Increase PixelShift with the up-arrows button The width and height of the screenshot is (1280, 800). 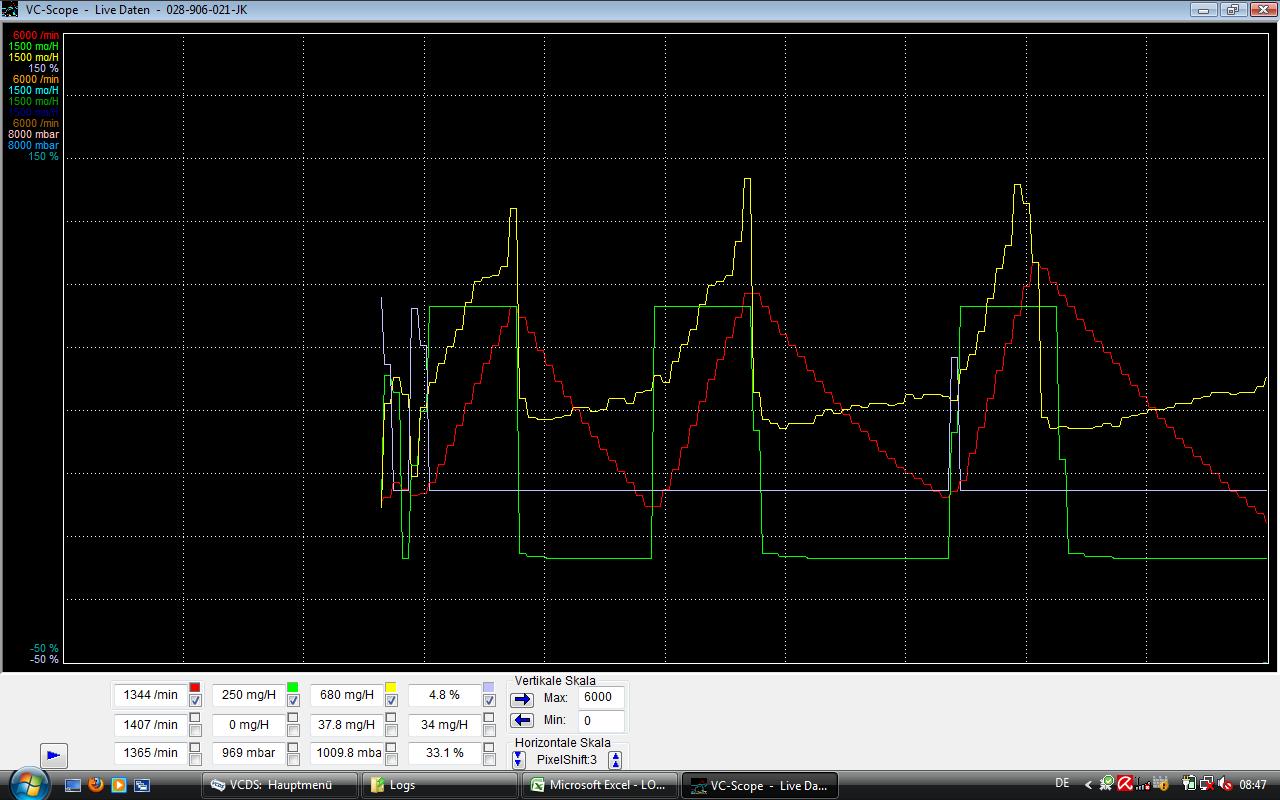coord(616,760)
